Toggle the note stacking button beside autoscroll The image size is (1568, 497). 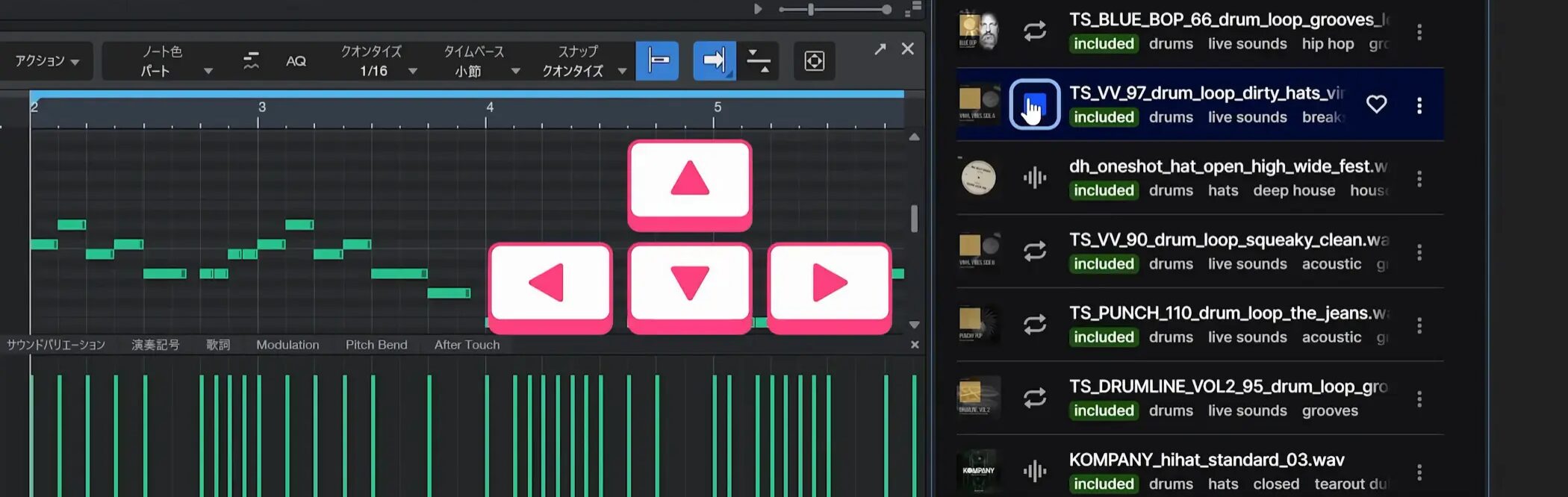(x=759, y=61)
